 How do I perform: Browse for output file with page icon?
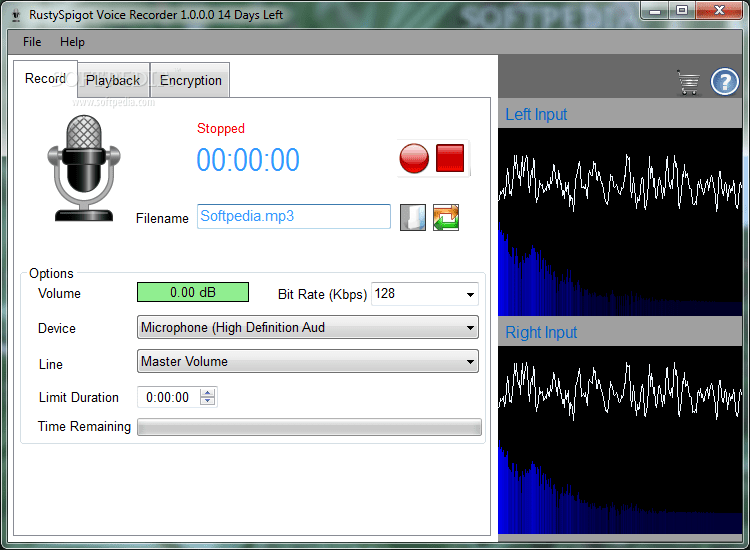tap(412, 218)
